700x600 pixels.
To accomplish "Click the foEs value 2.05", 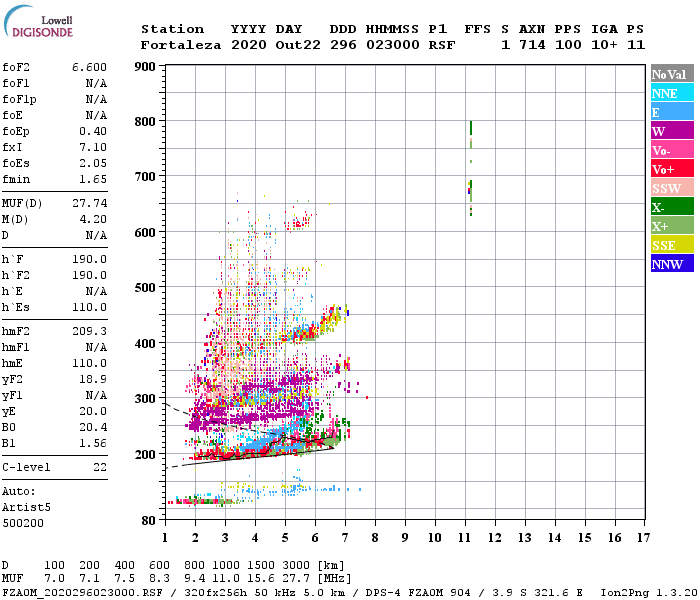I will click(x=93, y=163).
